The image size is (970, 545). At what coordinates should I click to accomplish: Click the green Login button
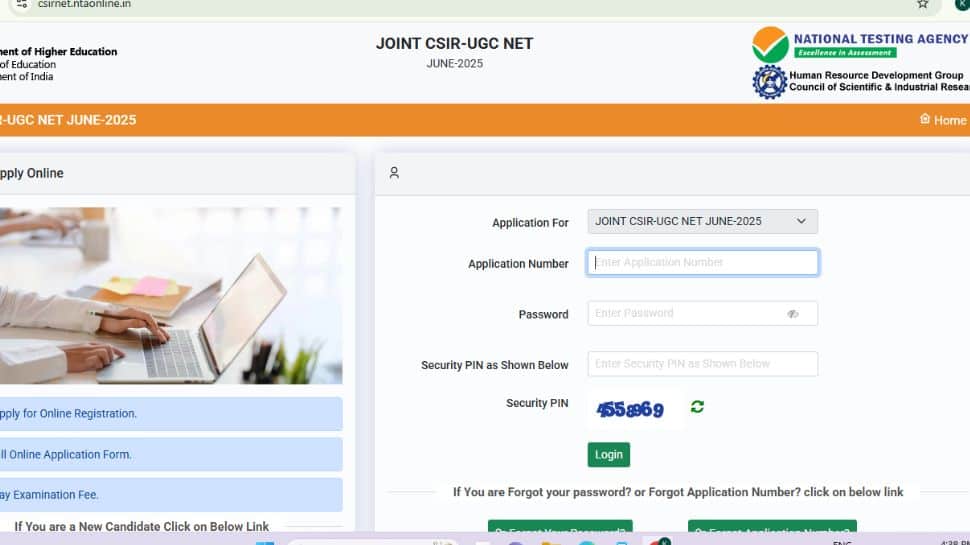(x=609, y=455)
